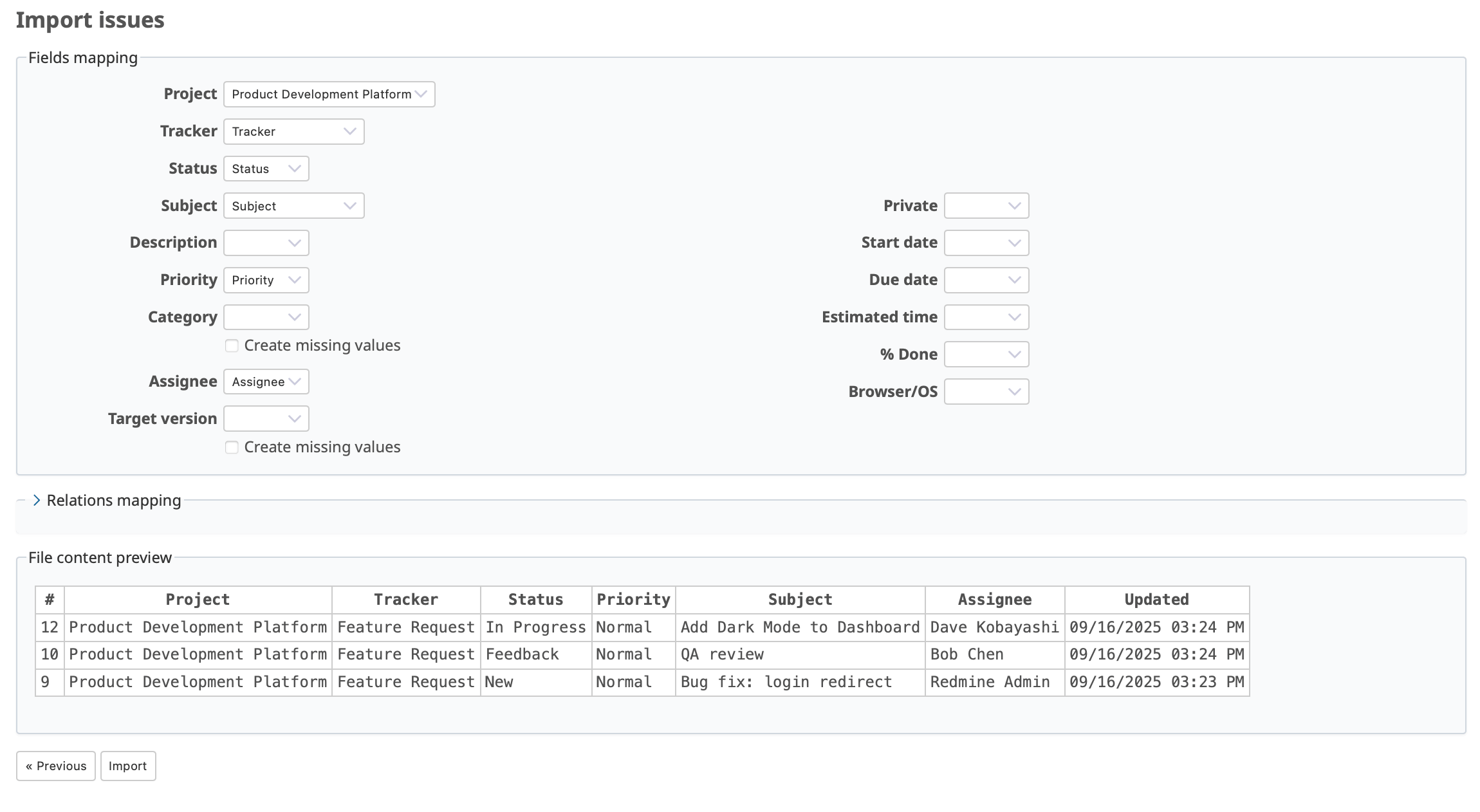Open the Category mapping dropdown
Viewport: 1480px width, 812px height.
pos(266,317)
